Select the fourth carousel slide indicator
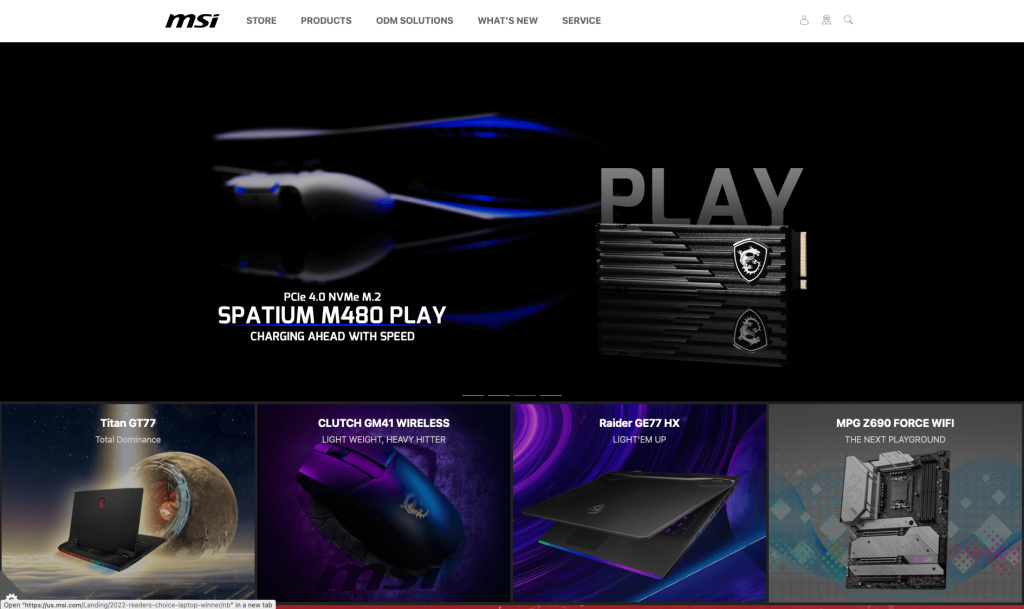Viewport: 1024px width, 609px height. pos(551,396)
